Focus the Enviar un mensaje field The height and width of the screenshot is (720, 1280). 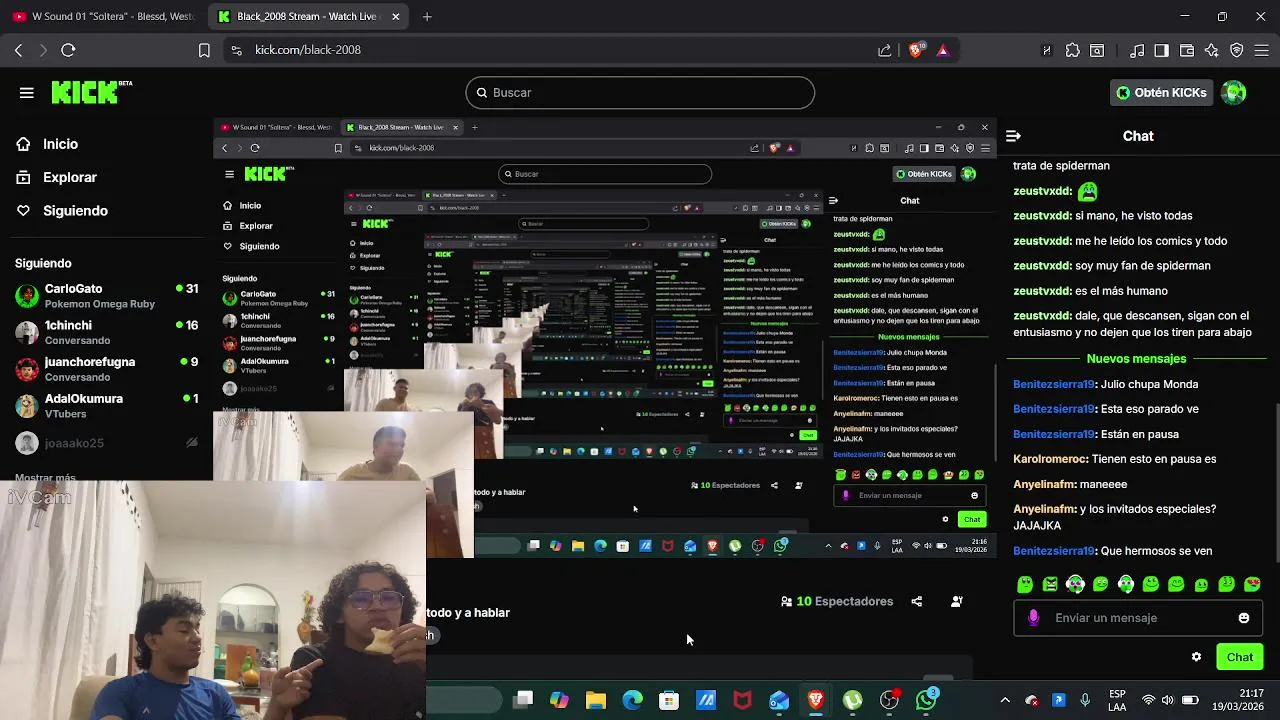1138,618
